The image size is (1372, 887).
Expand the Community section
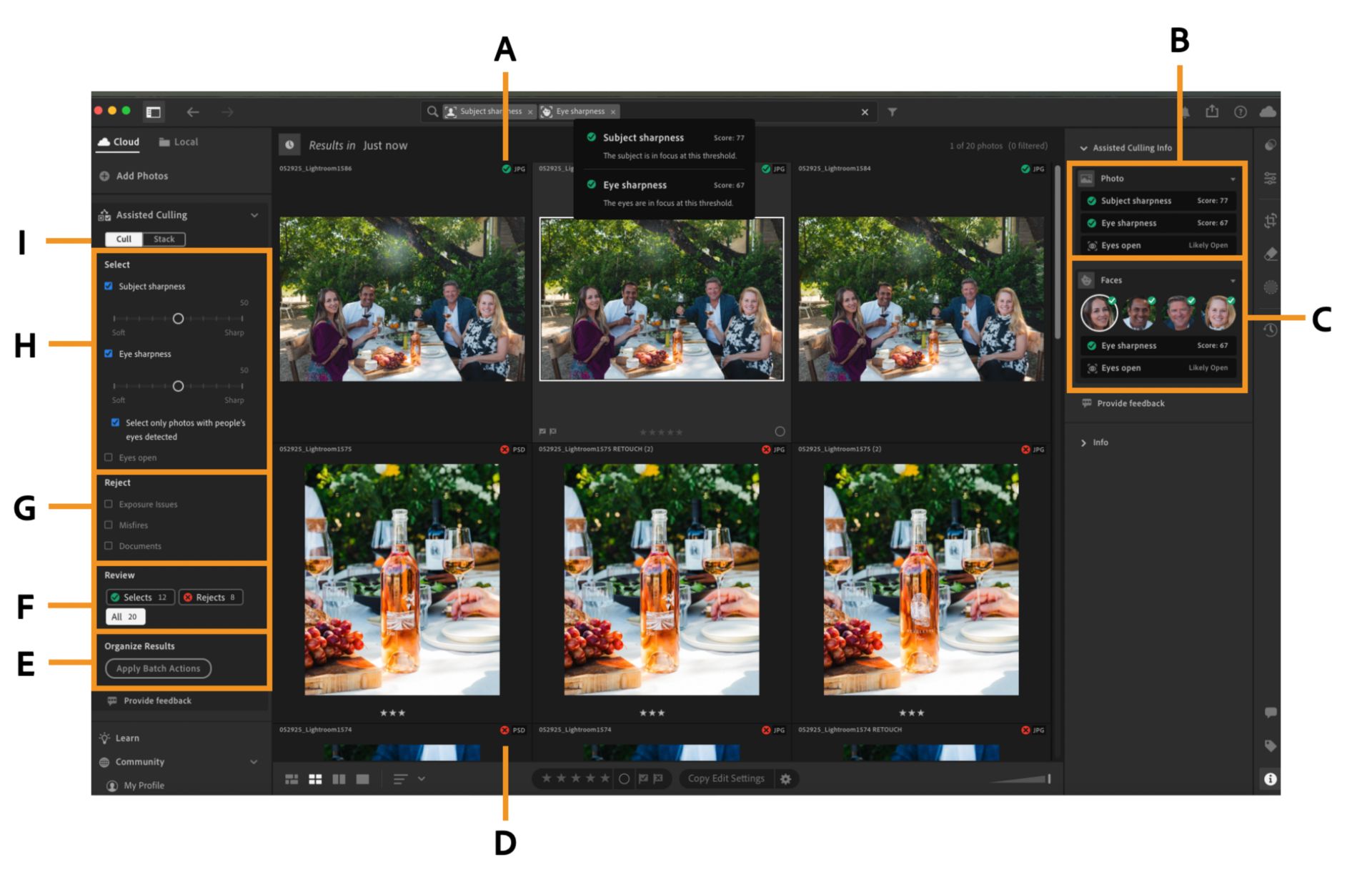click(x=254, y=762)
